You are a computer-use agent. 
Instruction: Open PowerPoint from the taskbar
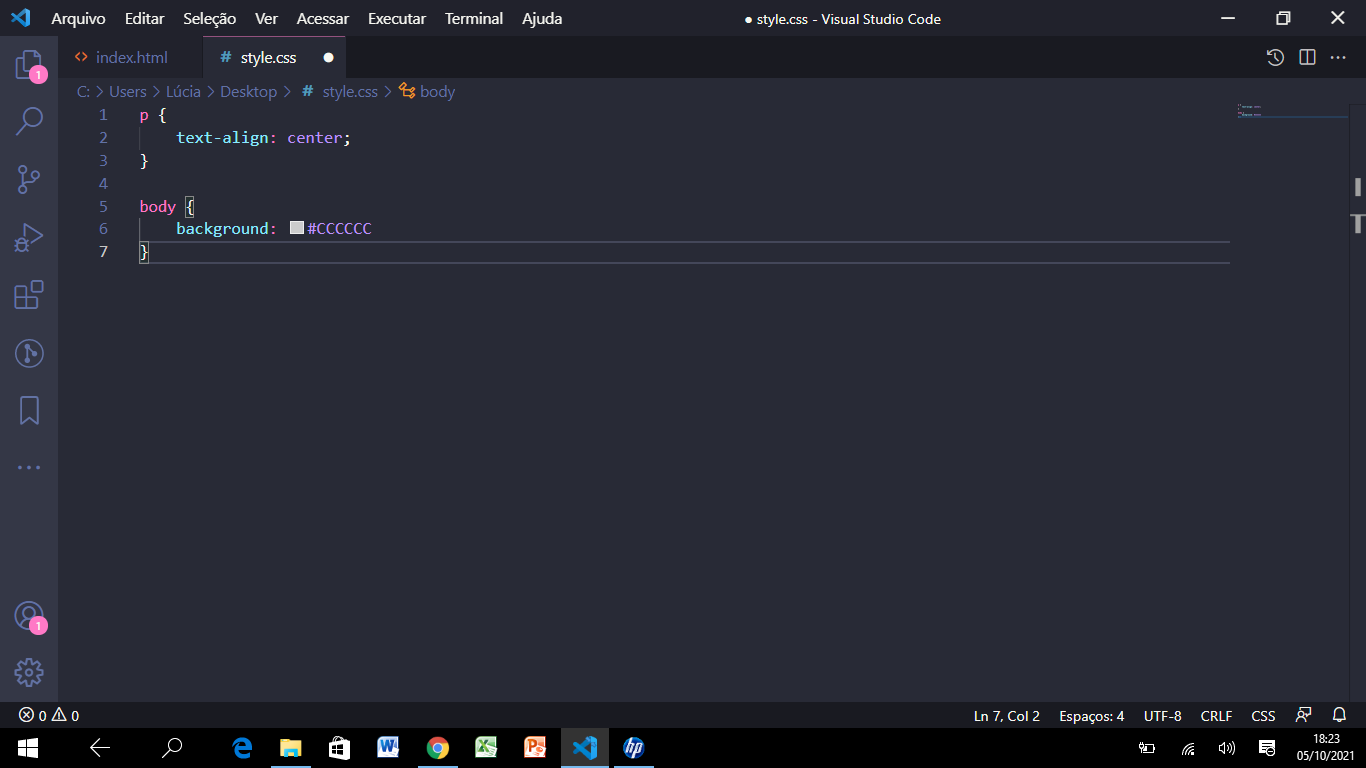click(535, 747)
